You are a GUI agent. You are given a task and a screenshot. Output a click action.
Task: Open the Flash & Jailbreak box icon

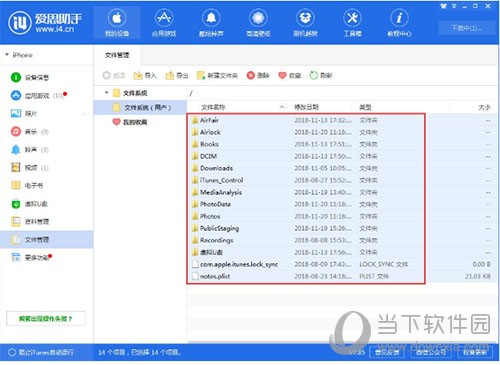[x=305, y=23]
